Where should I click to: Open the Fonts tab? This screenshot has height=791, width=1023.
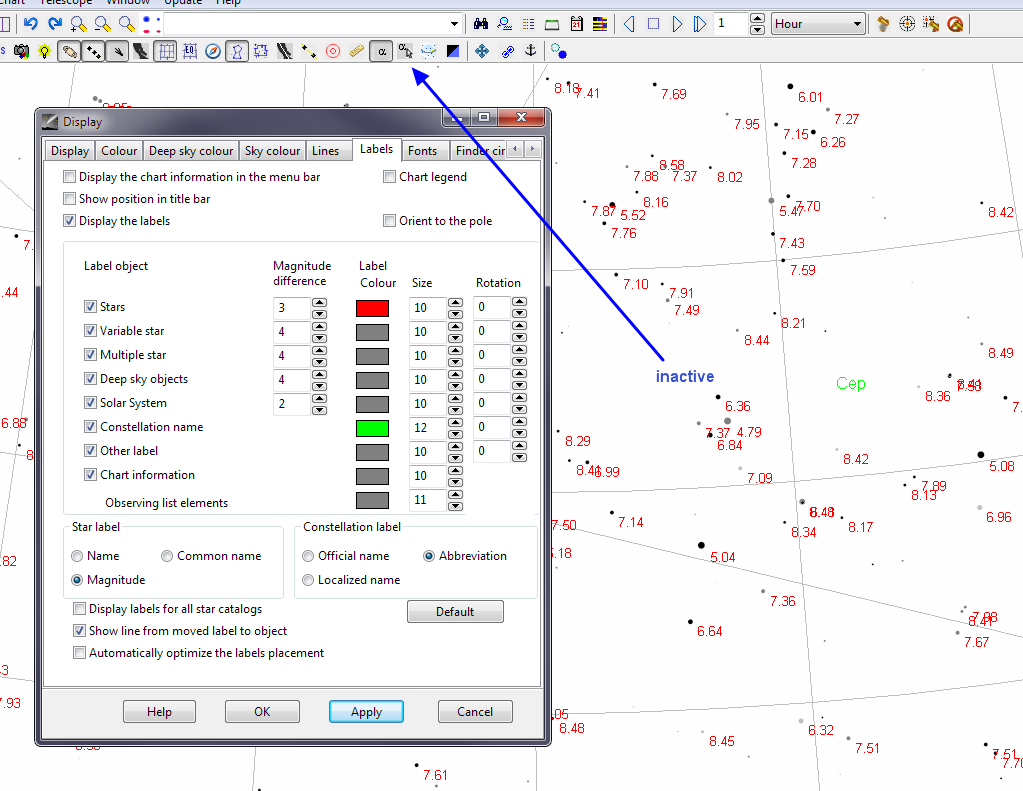click(x=422, y=151)
